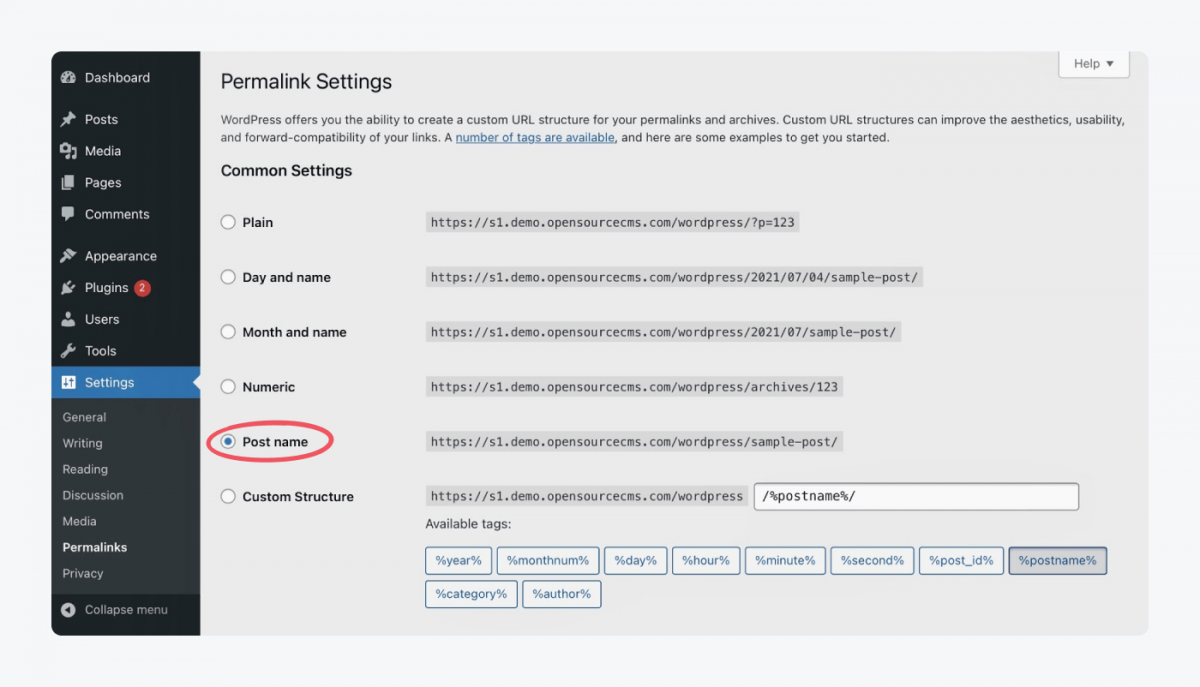Insert the %second% tag

click(872, 561)
